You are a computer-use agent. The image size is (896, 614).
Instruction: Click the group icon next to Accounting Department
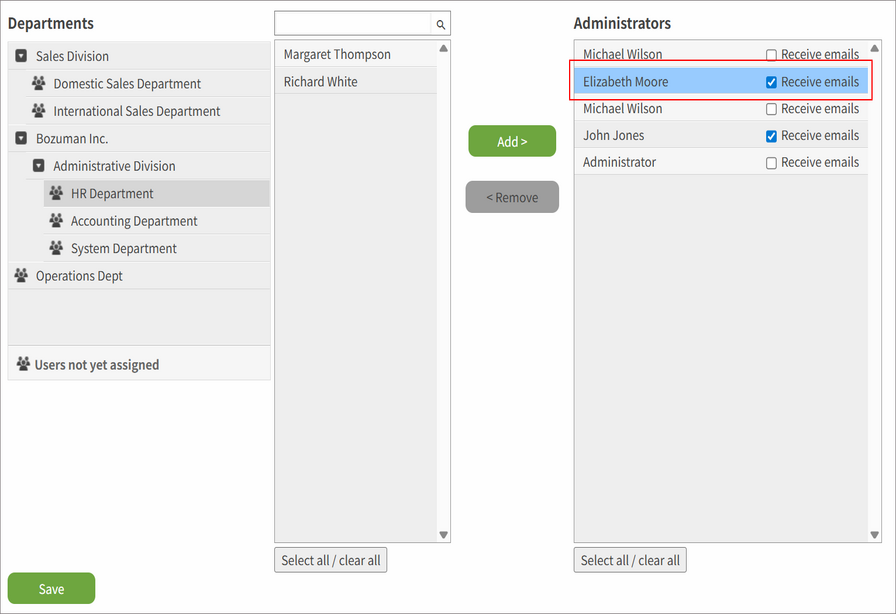click(x=55, y=220)
